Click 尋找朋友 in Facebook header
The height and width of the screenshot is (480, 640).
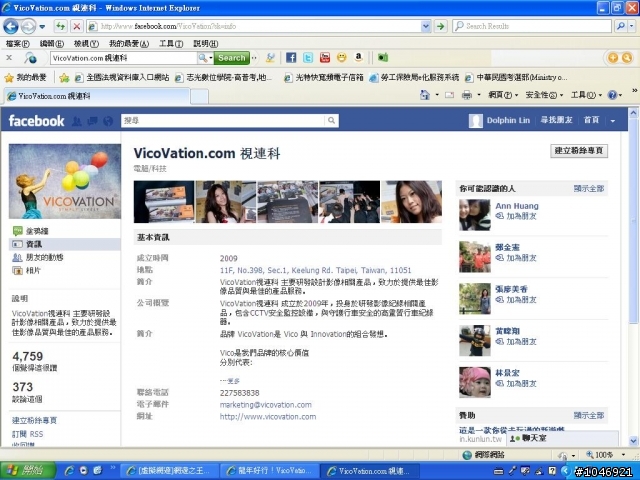tap(556, 120)
